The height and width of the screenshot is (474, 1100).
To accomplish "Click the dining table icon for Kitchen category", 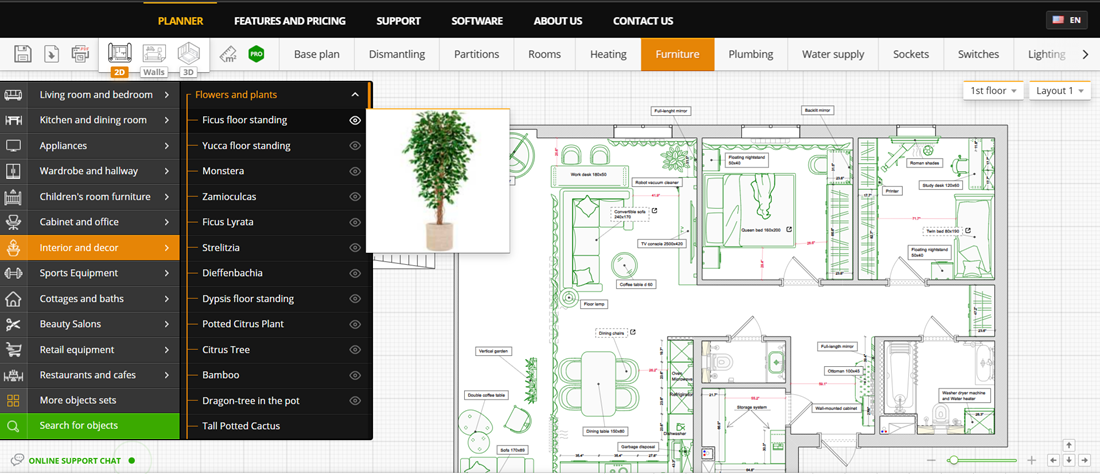I will (13, 120).
